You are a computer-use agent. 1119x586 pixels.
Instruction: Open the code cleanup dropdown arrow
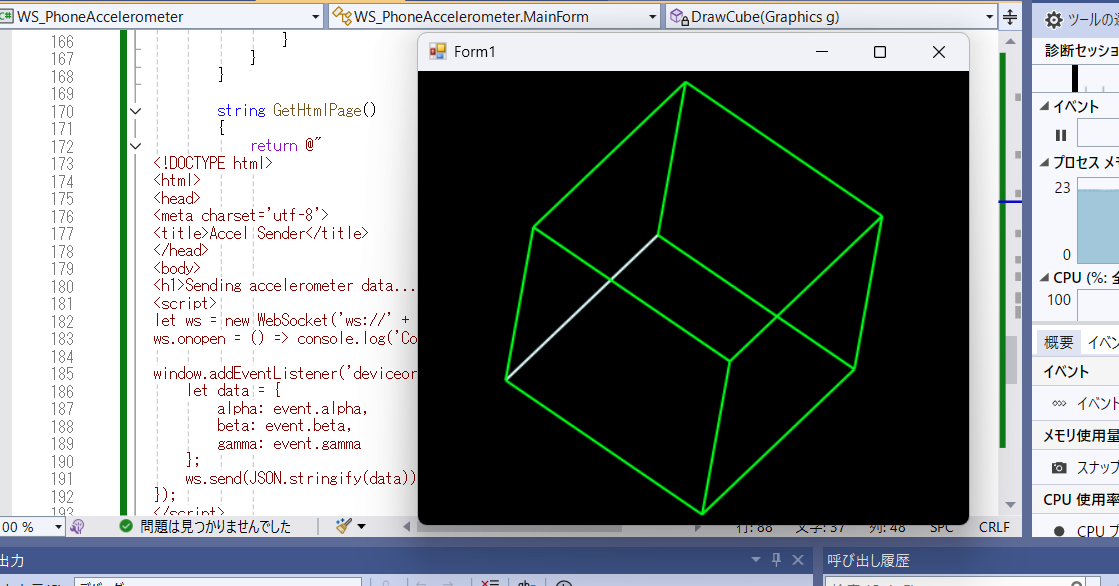(x=361, y=527)
